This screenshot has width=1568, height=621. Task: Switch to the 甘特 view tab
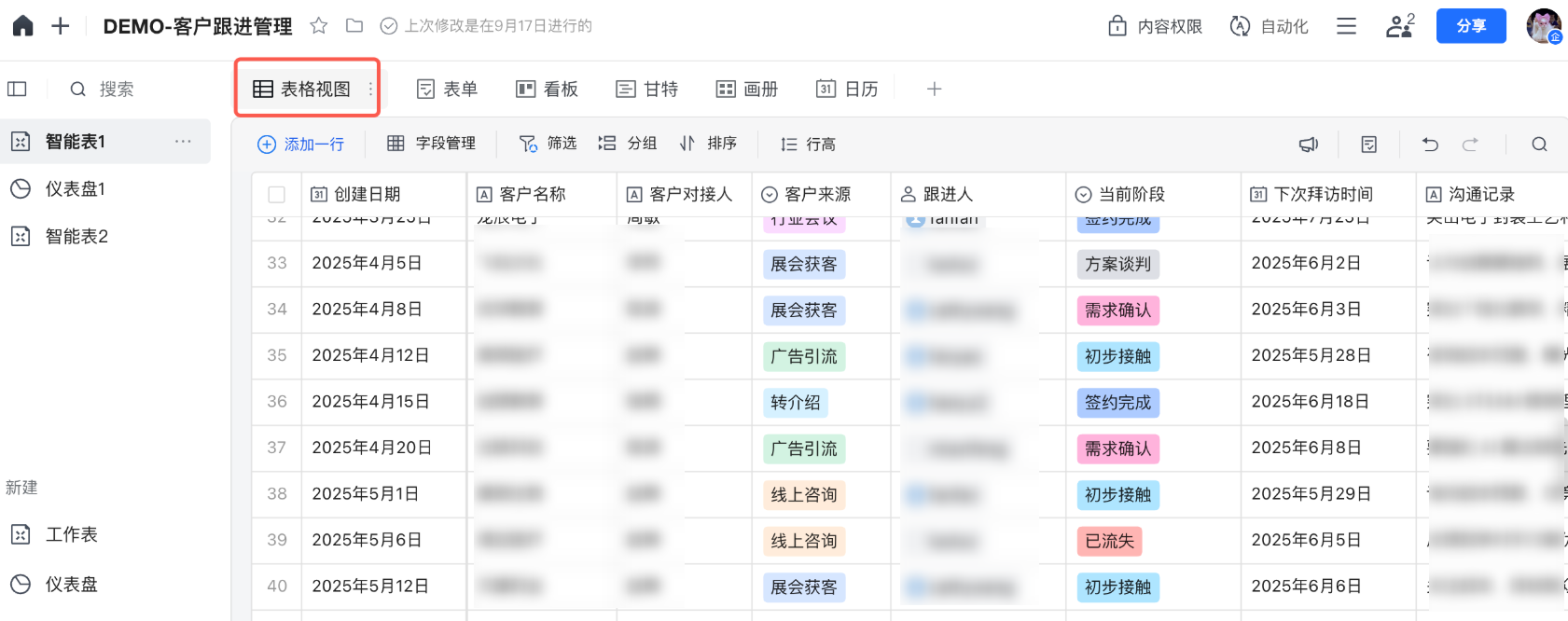coord(647,90)
